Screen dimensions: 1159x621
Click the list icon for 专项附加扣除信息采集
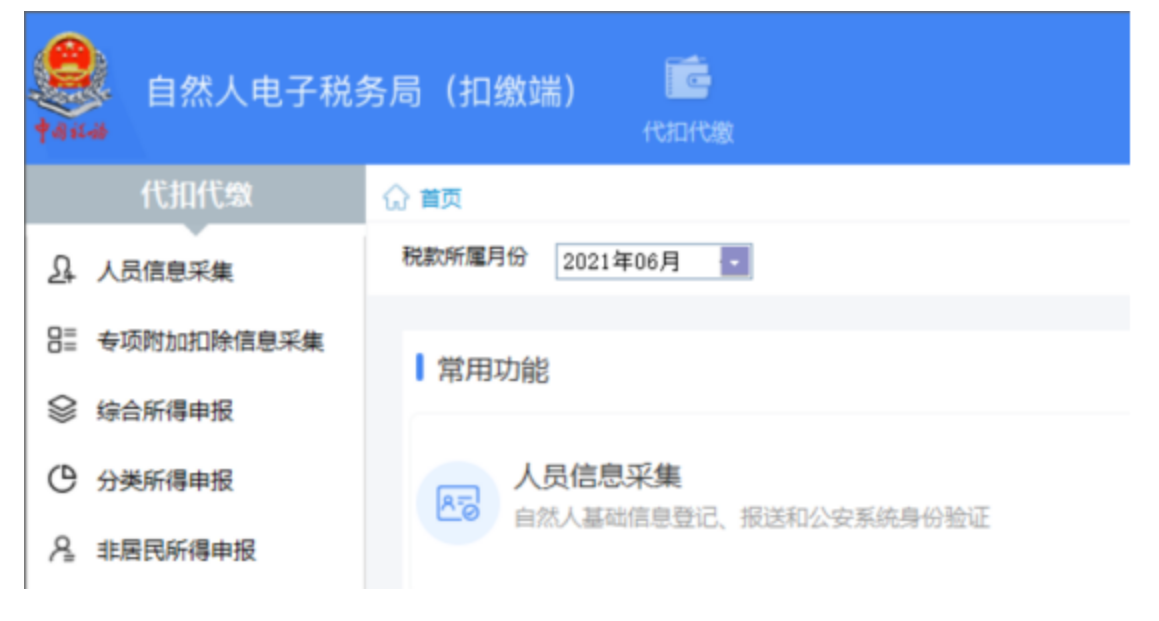pos(62,340)
